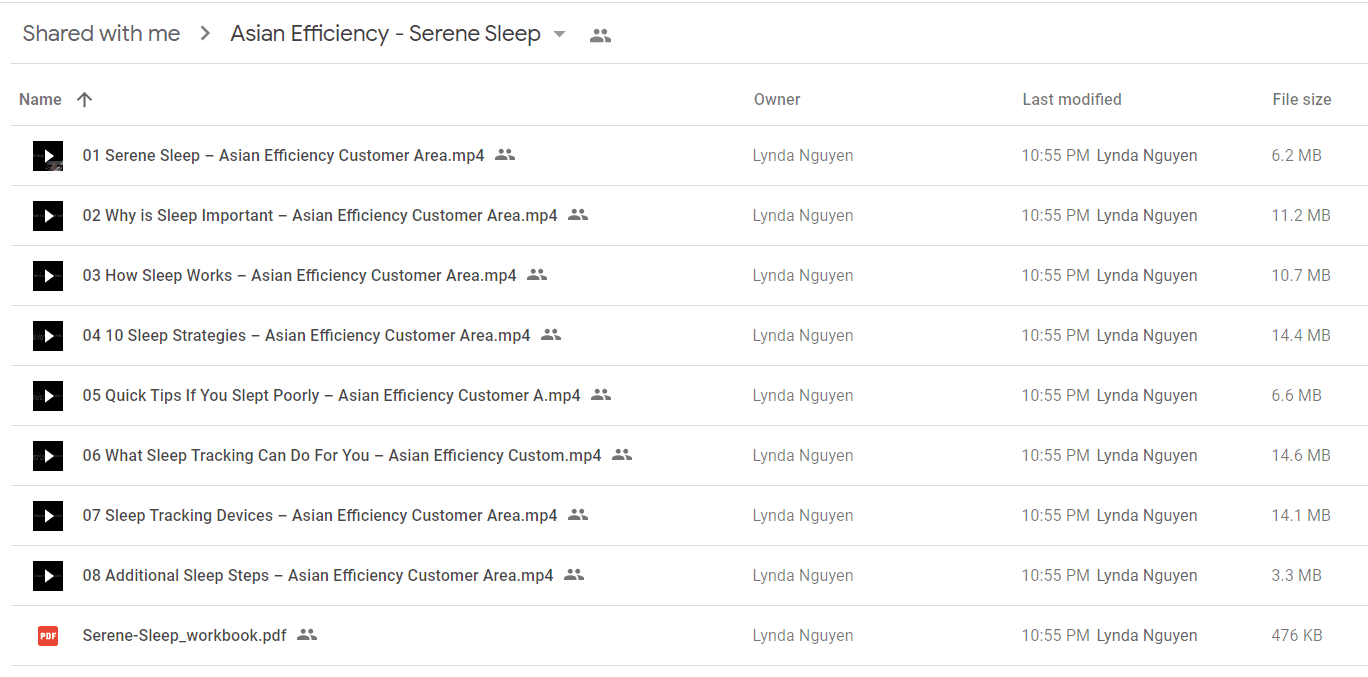Click 11.2 MB file size
Screen dimensions: 1368x677
tap(1301, 215)
